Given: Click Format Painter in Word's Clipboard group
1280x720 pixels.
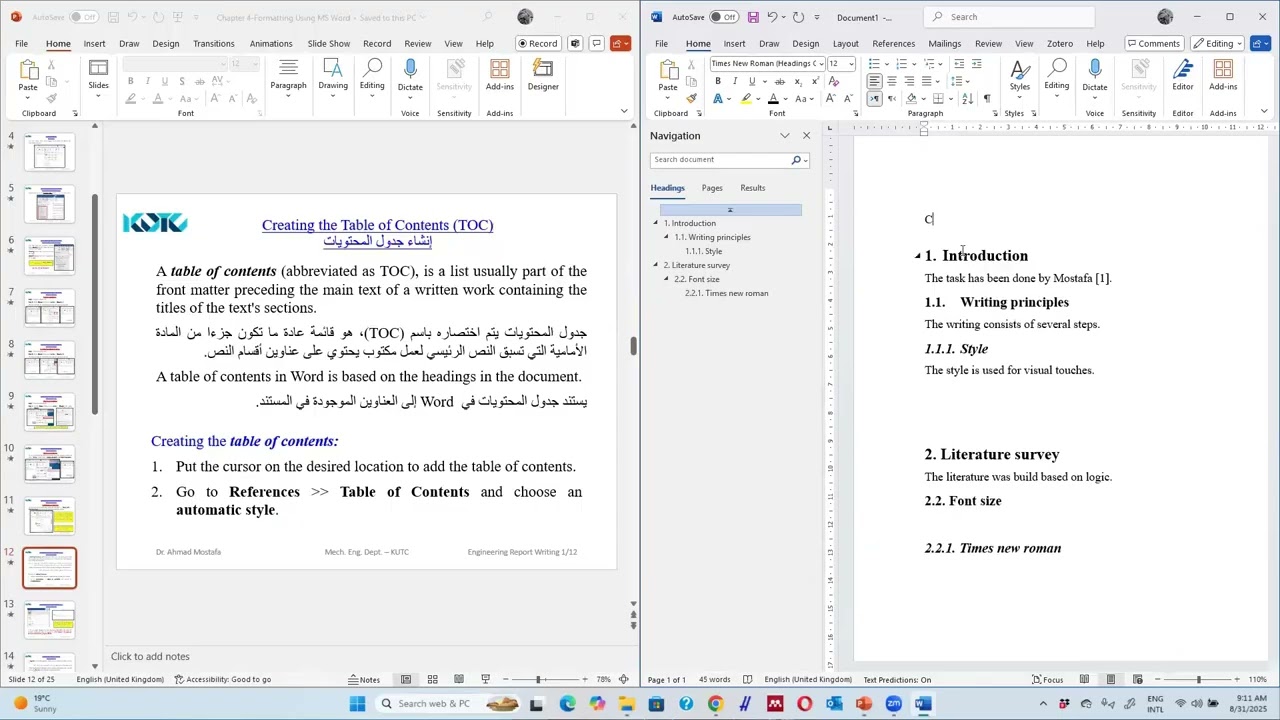Looking at the screenshot, I should click(x=691, y=98).
